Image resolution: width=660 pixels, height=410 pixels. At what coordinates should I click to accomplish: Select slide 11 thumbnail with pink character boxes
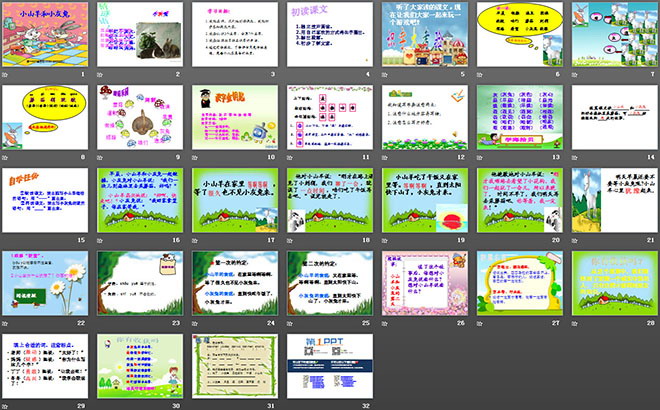tap(330, 117)
